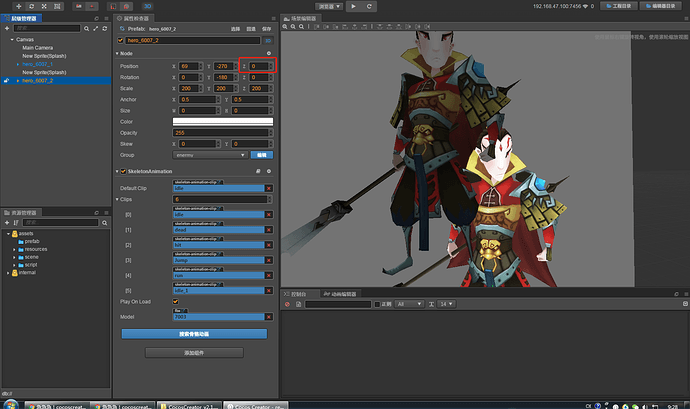
Task: Toggle the Play On Load checkbox
Action: coord(177,301)
